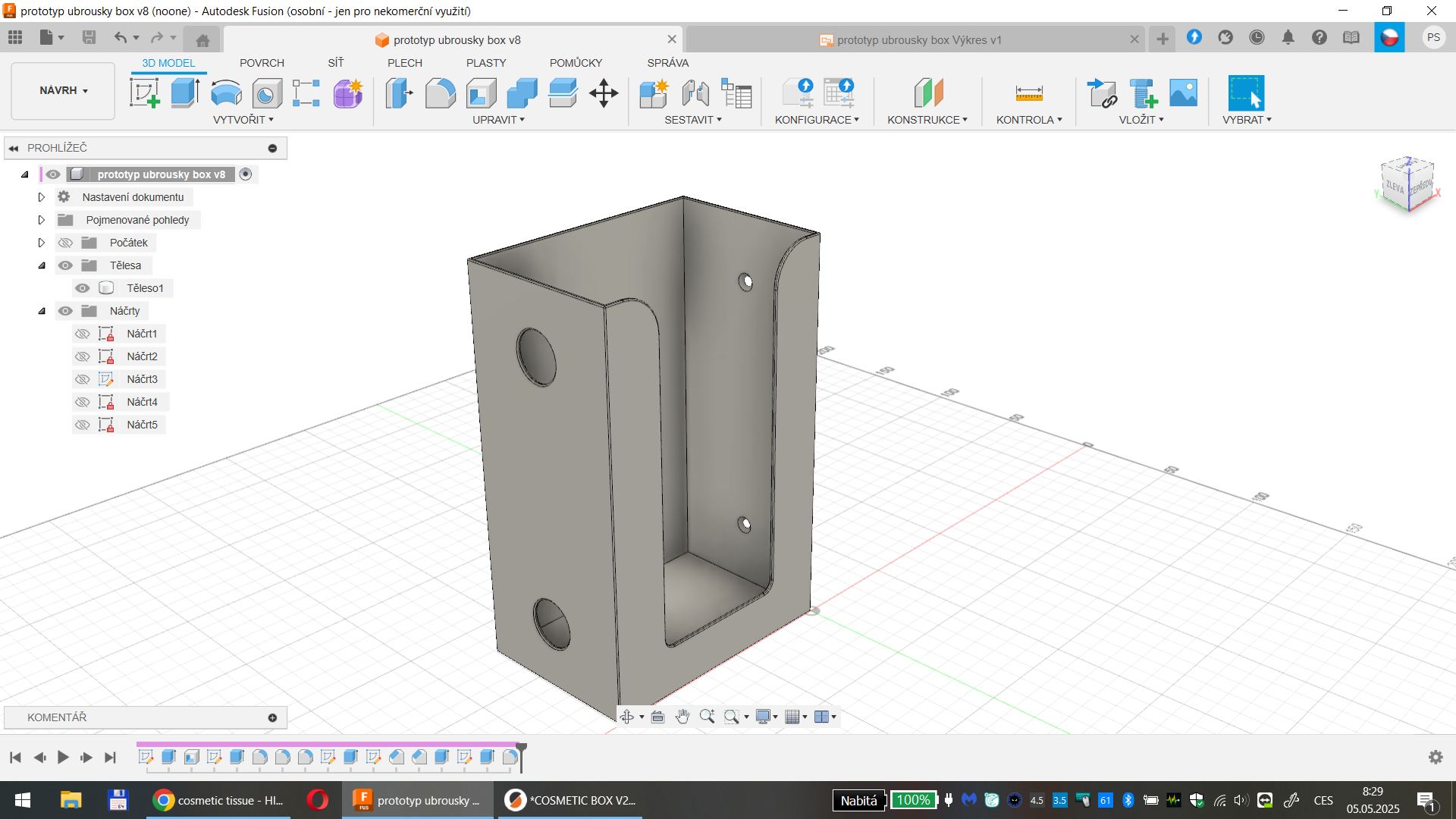Viewport: 1456px width, 819px height.
Task: Select the Joint tool
Action: 695,93
